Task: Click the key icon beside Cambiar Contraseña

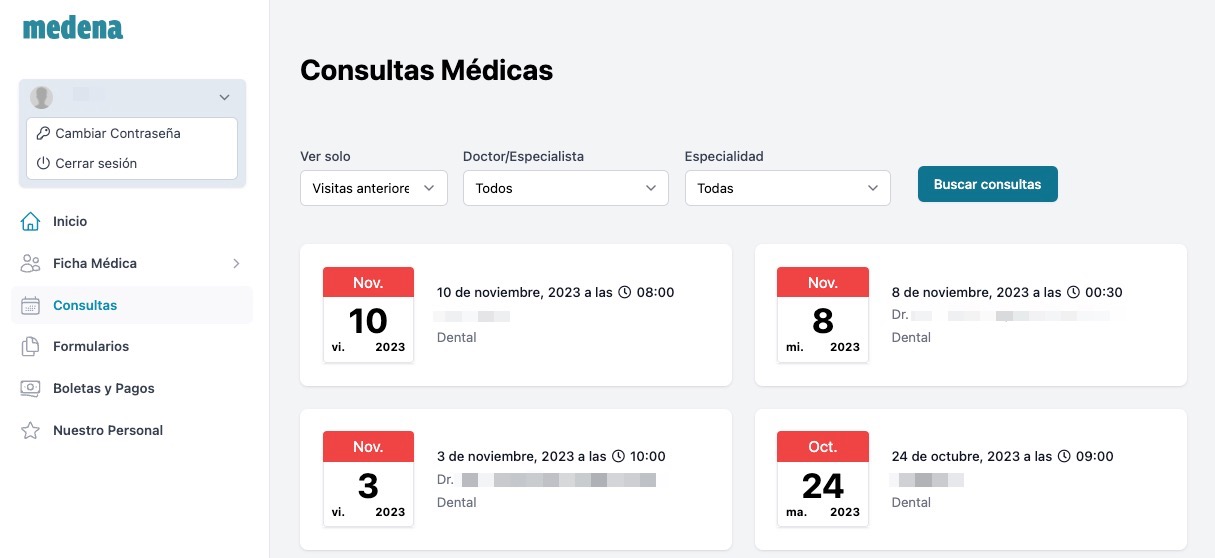Action: (43, 133)
